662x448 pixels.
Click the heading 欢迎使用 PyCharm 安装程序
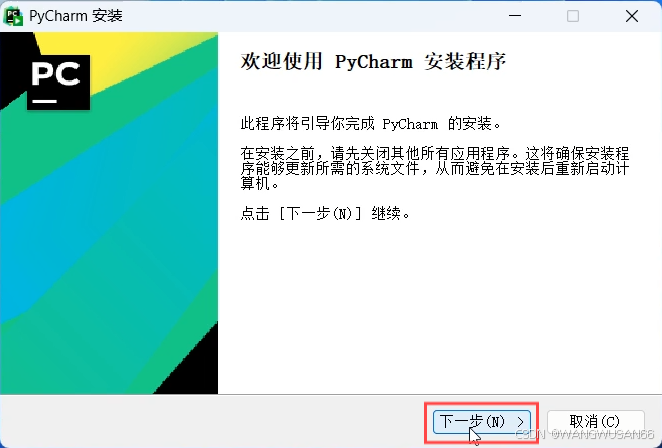click(x=373, y=62)
